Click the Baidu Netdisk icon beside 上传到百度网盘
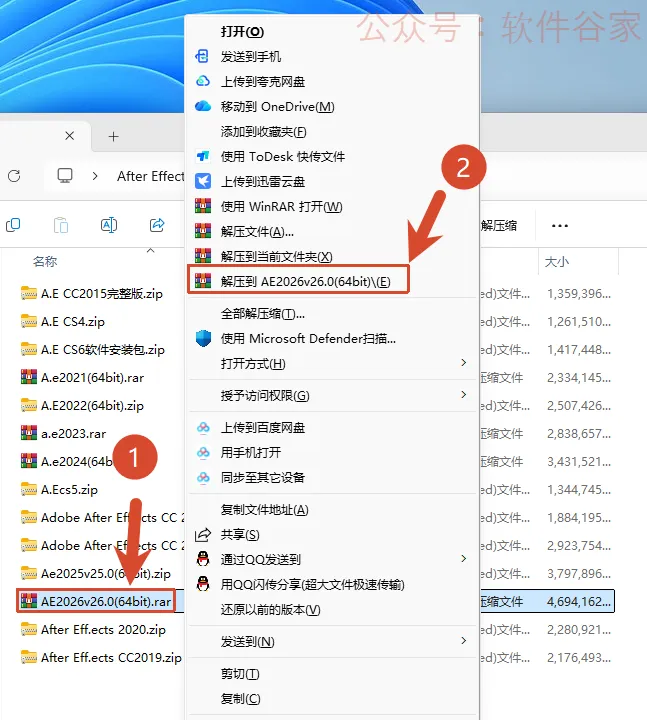The height and width of the screenshot is (720, 647). pos(203,428)
